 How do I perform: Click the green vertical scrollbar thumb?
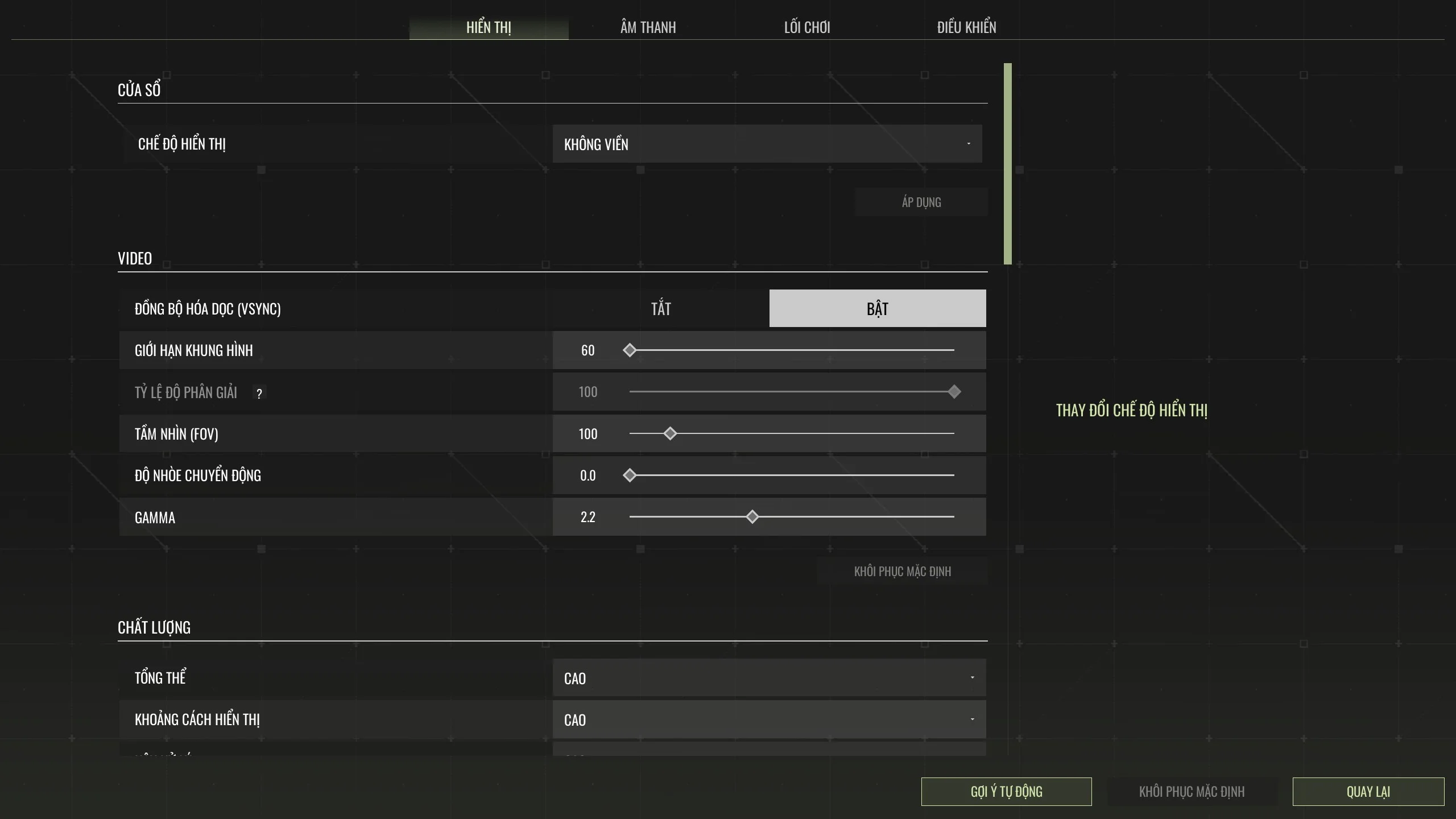coord(1008,164)
